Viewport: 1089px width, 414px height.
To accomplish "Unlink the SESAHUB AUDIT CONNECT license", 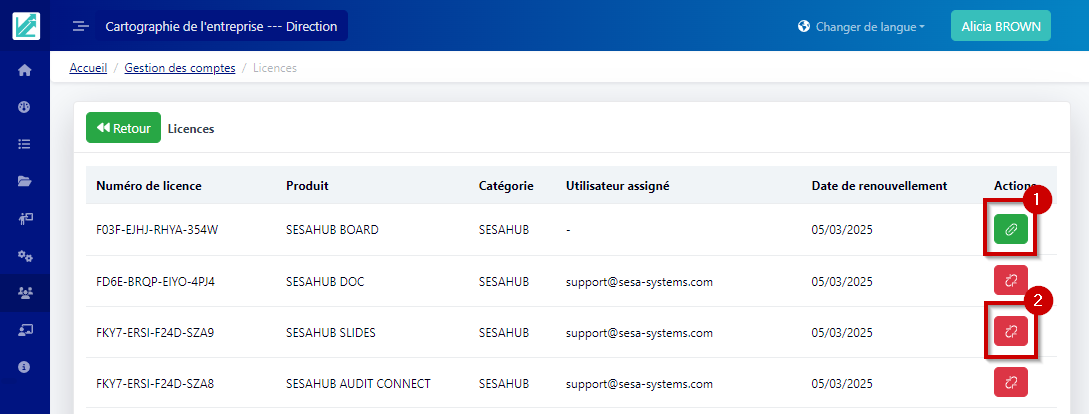I will click(1010, 382).
